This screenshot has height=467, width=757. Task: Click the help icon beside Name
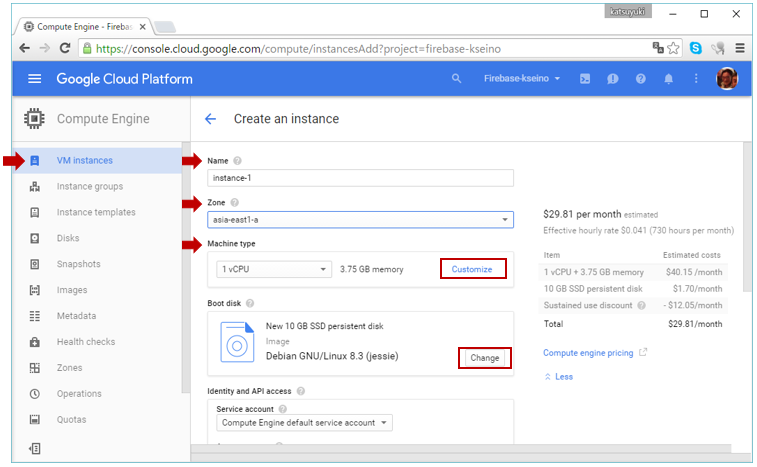pos(238,161)
